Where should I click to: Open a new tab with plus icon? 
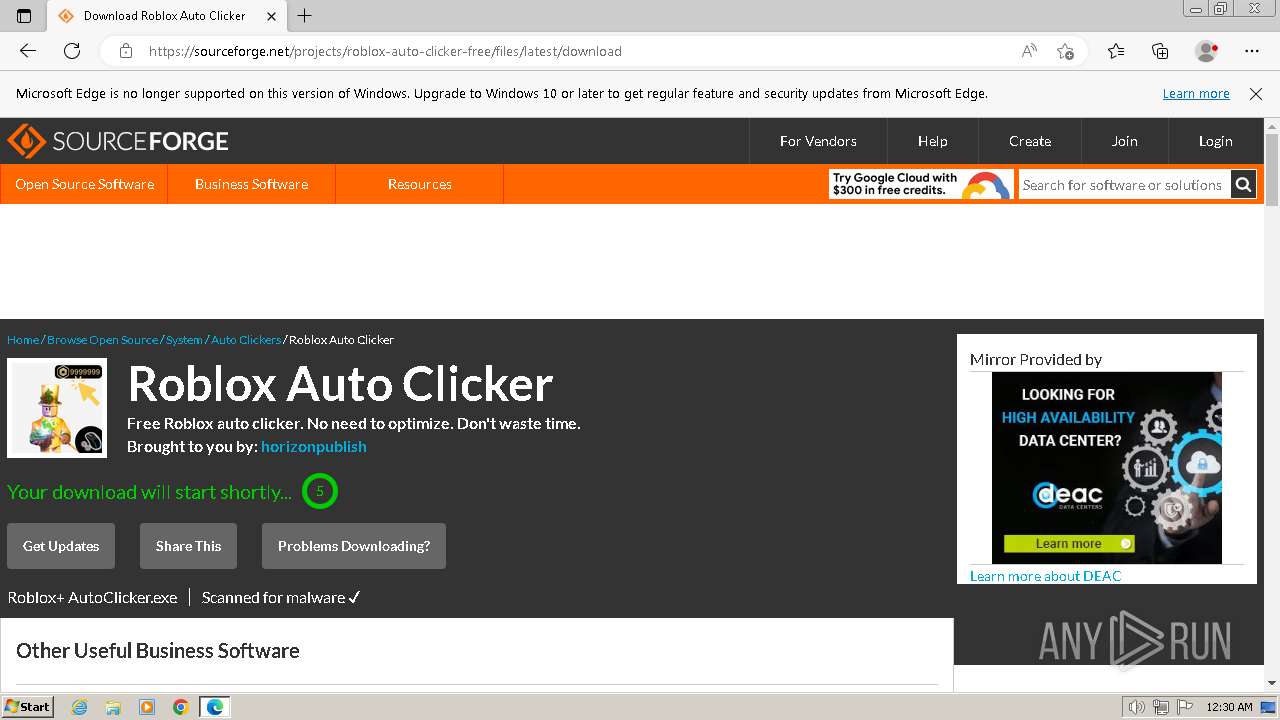(x=305, y=15)
